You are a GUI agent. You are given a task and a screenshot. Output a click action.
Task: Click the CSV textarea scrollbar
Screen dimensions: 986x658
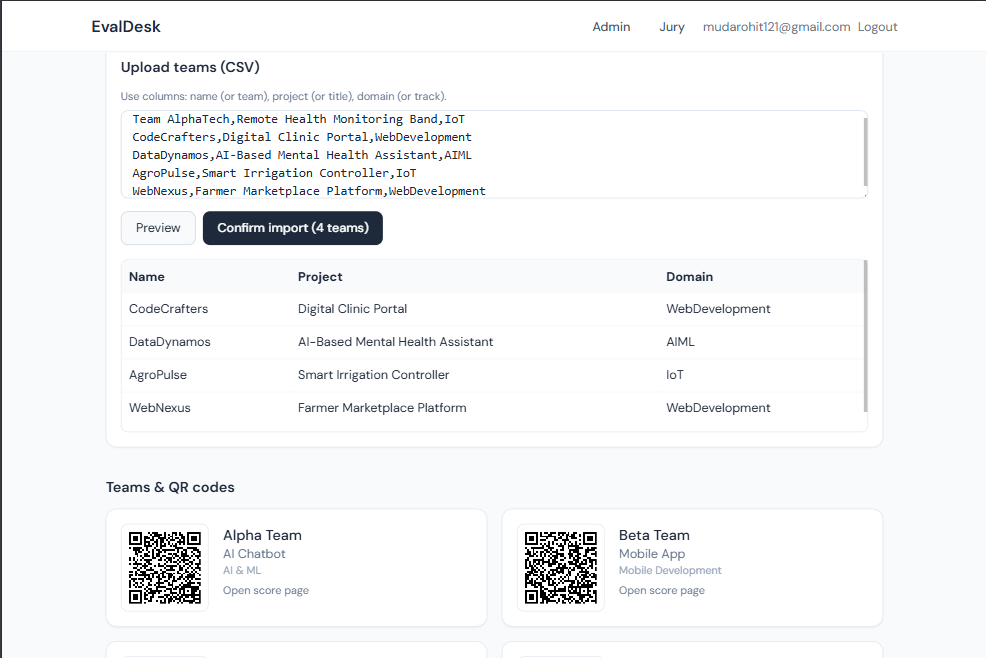[865, 151]
